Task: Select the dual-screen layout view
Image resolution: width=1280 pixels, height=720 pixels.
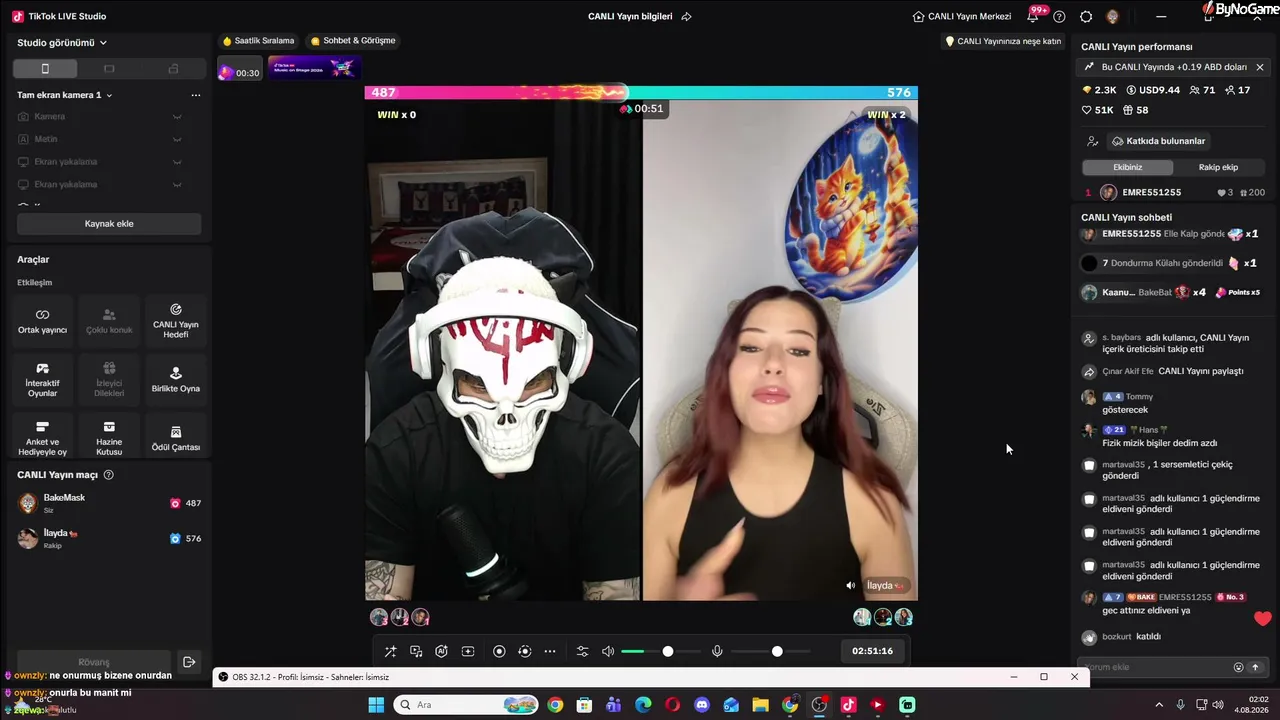Action: tap(173, 69)
